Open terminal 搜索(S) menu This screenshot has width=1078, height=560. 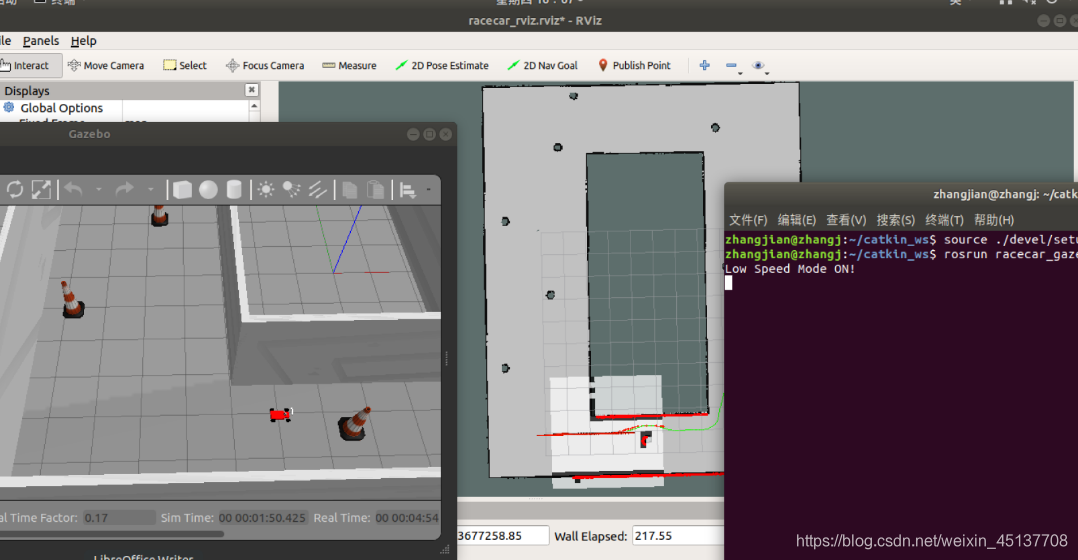coord(895,220)
